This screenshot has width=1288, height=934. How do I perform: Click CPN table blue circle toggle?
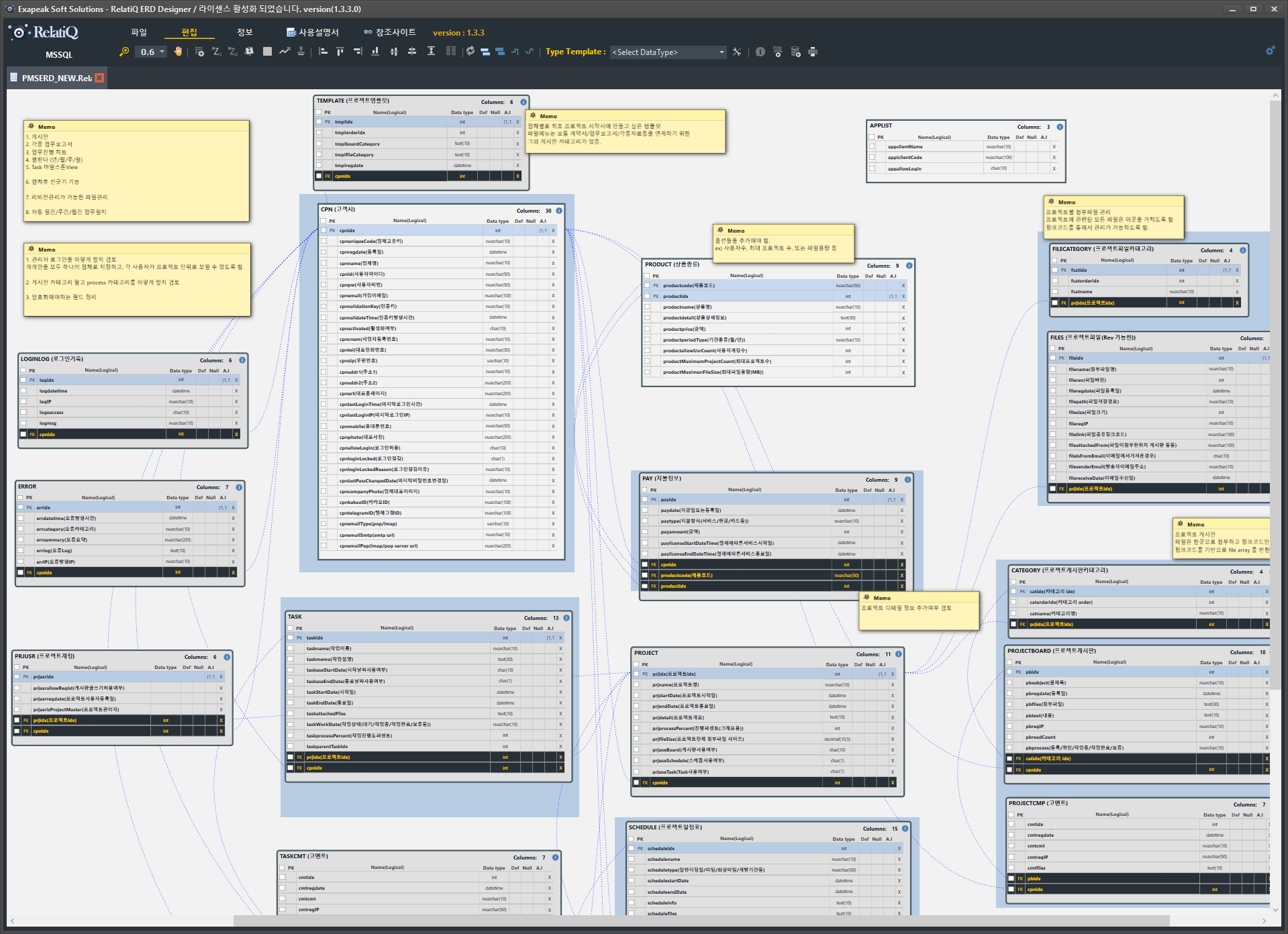click(x=559, y=211)
